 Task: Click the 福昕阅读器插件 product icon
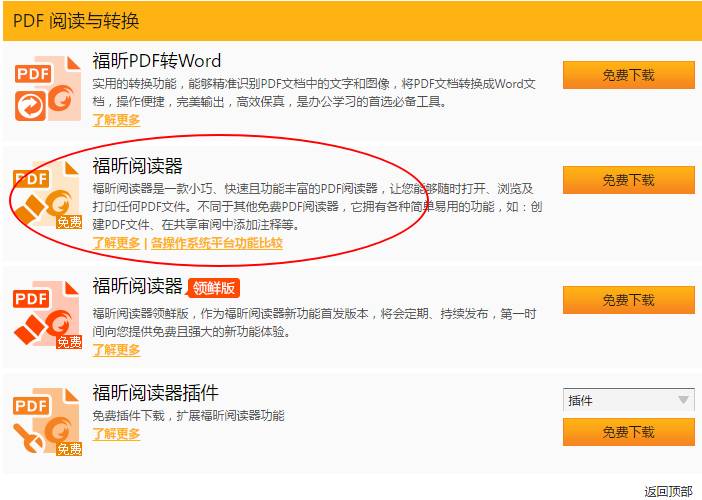47,422
